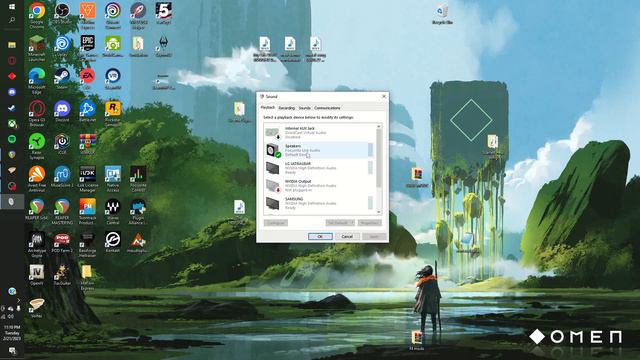Screen dimensions: 640x360
Task: Open Toontrack Product Manager desktop icon
Action: [87, 211]
